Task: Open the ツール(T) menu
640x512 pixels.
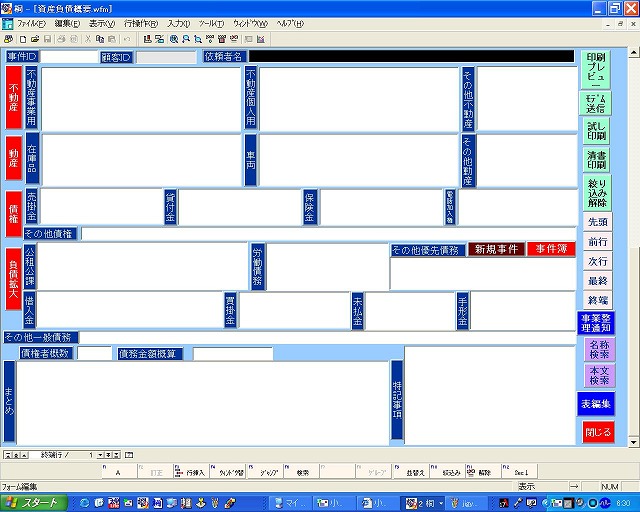Action: click(211, 22)
